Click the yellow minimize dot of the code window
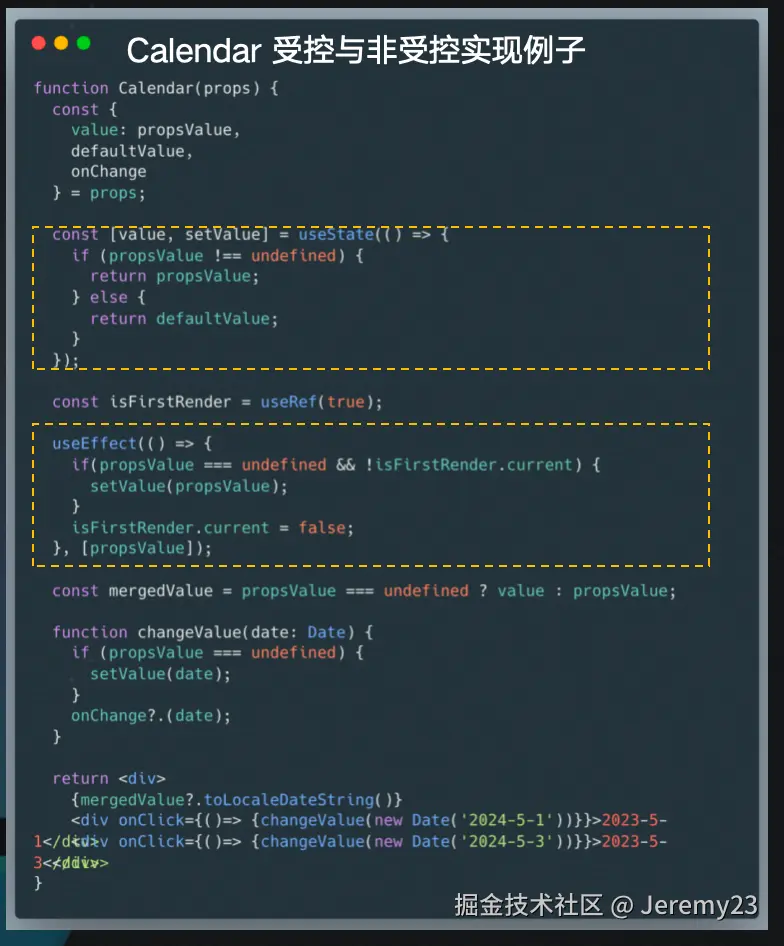784x946 pixels. click(x=61, y=43)
